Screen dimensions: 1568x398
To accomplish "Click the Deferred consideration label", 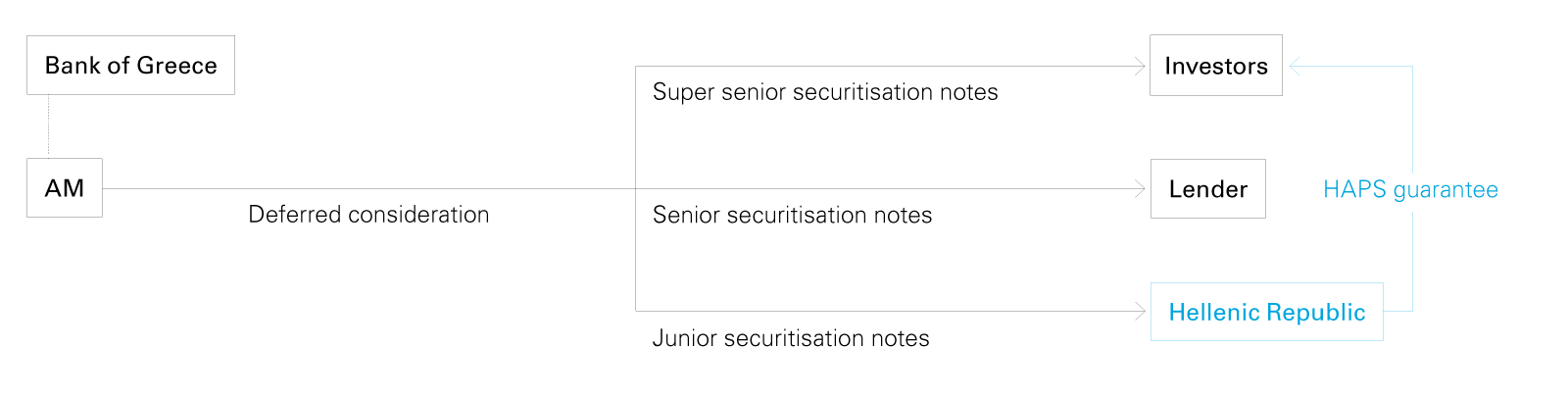I will pos(368,215).
